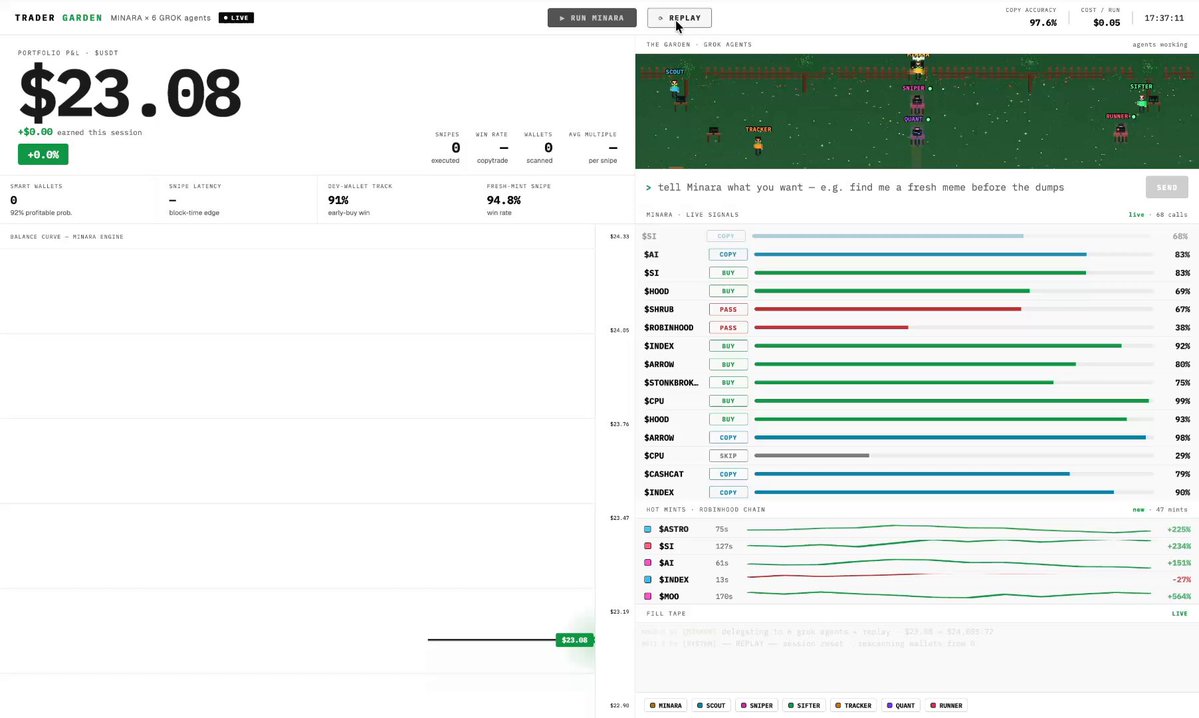Click the $MOO hot mint color icon

(x=648, y=596)
